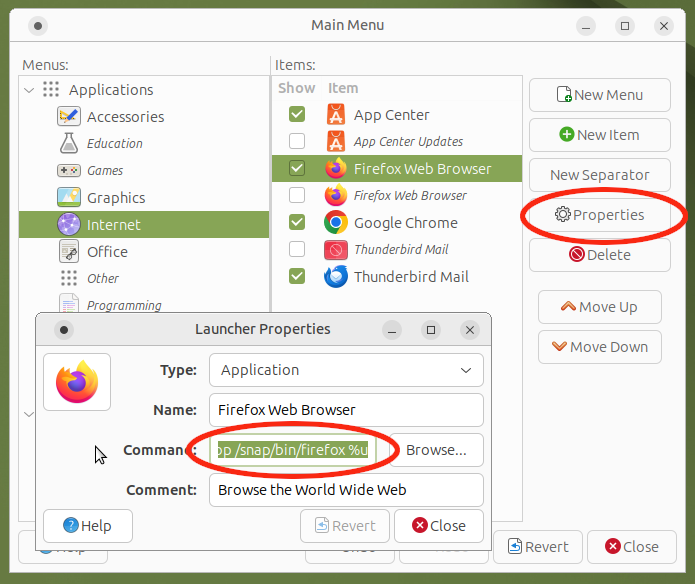The image size is (695, 584).
Task: Click the checked Thunderbird Mail icon
Action: pyautogui.click(x=336, y=277)
